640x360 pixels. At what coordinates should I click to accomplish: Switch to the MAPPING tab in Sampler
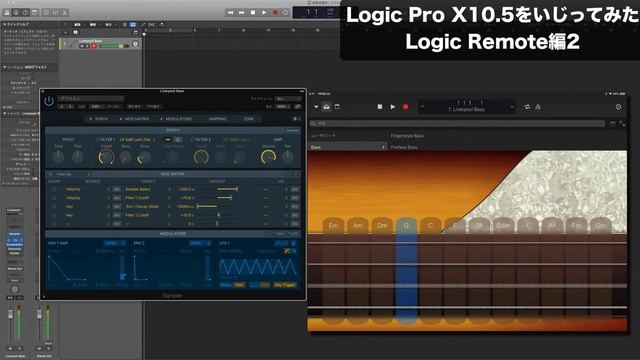click(x=217, y=119)
